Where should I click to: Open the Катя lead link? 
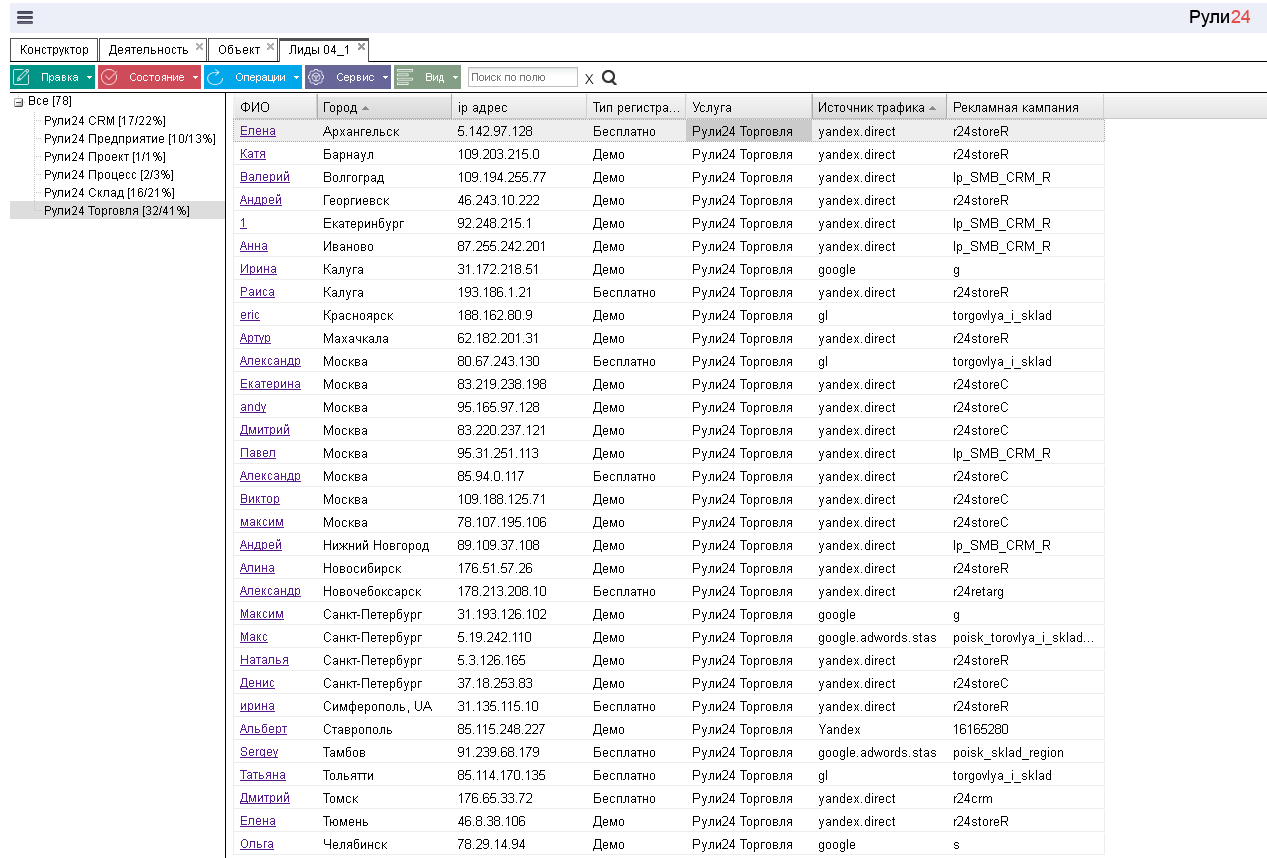point(253,154)
